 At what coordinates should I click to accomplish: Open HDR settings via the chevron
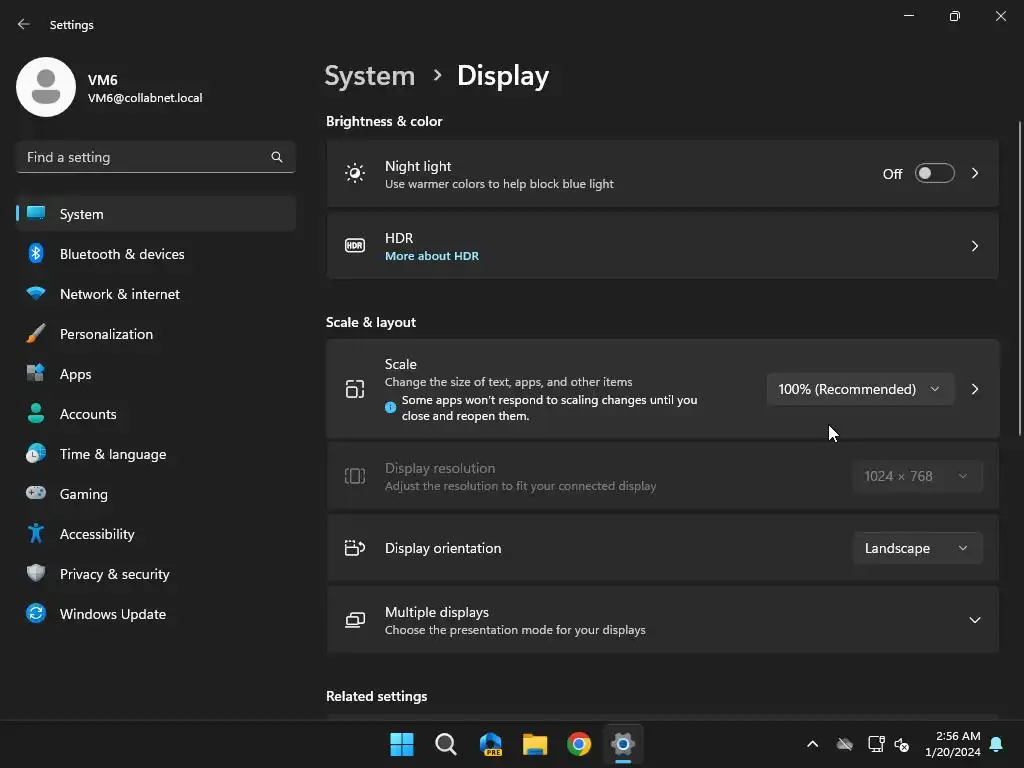[x=974, y=246]
